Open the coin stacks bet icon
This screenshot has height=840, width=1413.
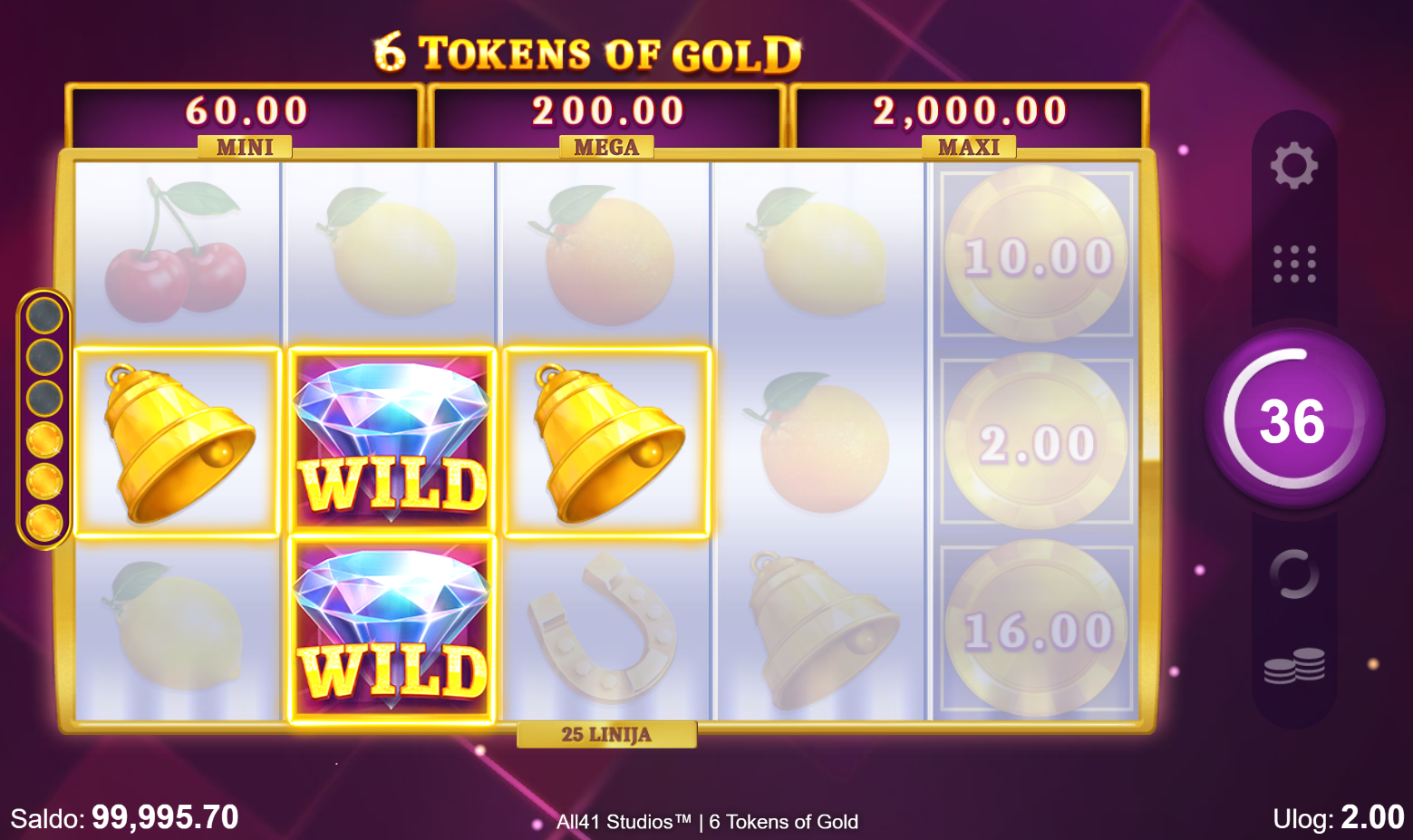click(1294, 666)
